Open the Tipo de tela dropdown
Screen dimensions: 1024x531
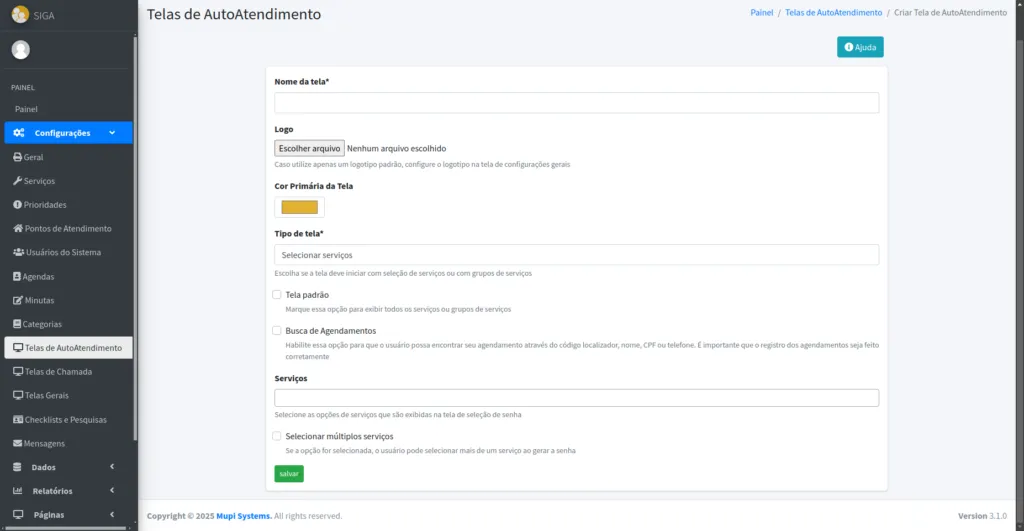[x=576, y=255]
